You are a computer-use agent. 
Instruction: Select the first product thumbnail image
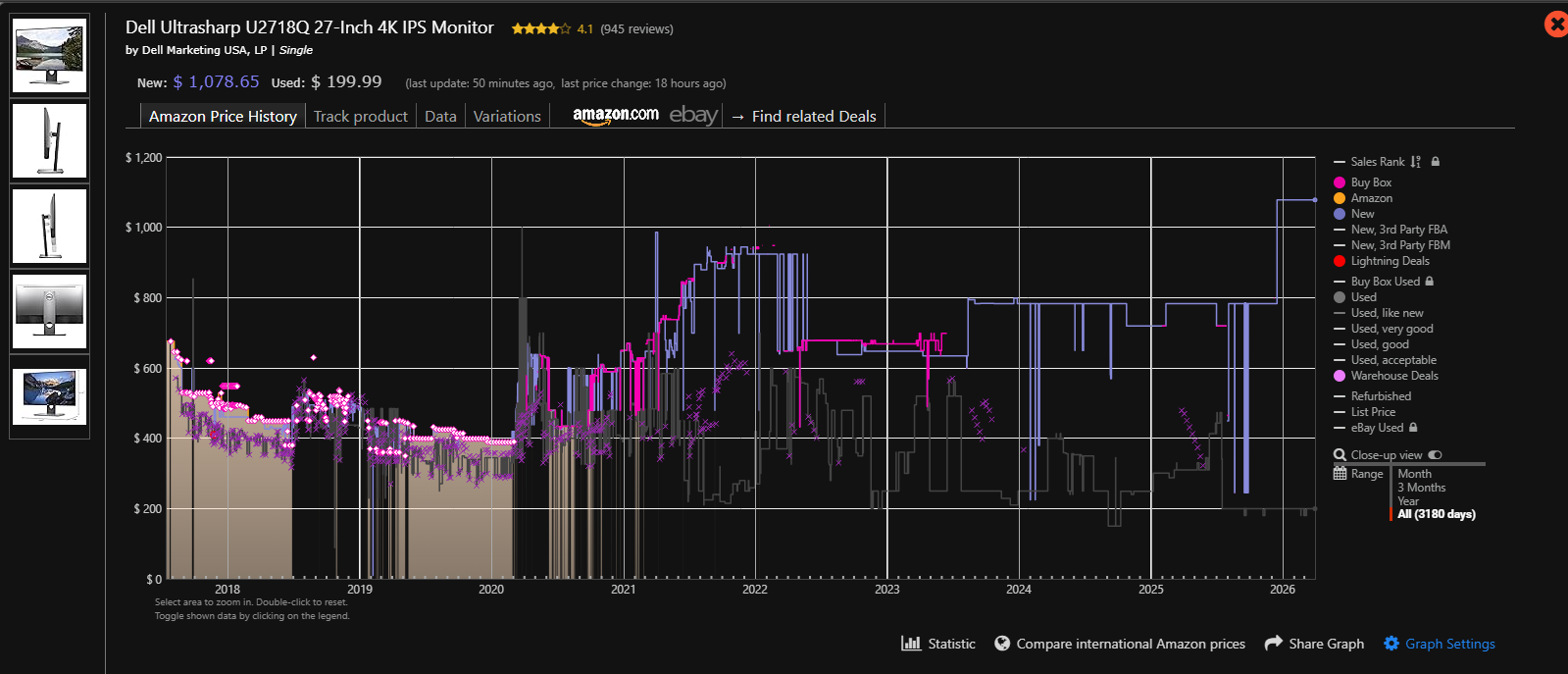(x=50, y=56)
